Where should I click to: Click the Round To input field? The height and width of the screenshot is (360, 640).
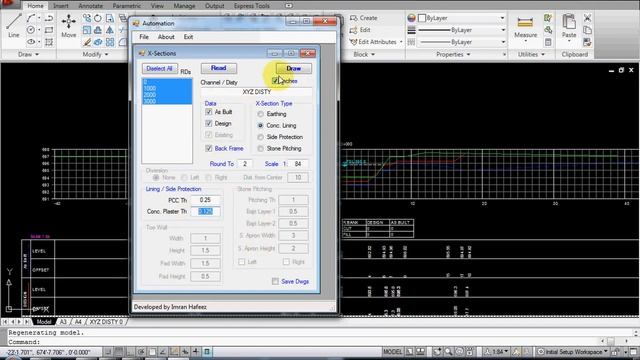[244, 164]
